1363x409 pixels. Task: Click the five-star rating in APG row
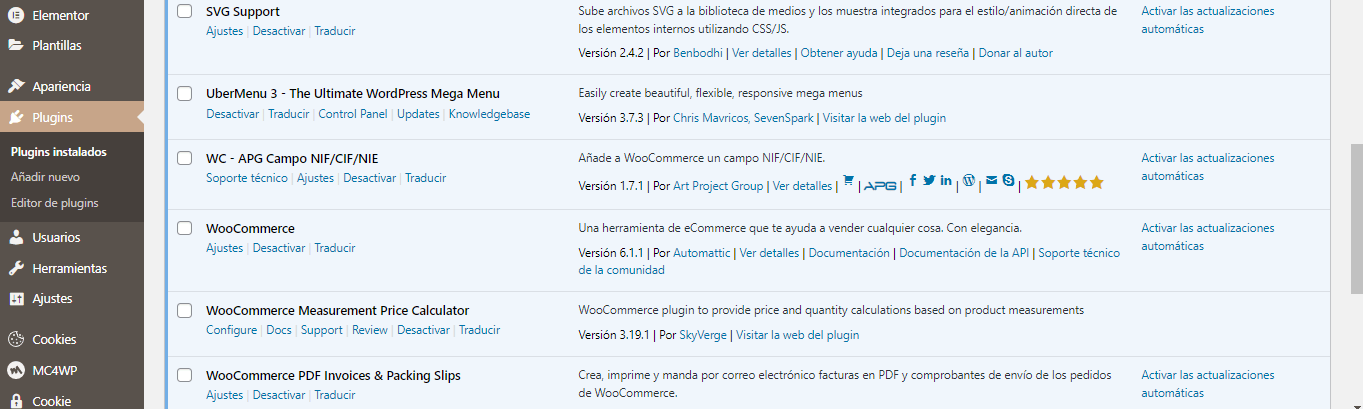pos(1064,182)
